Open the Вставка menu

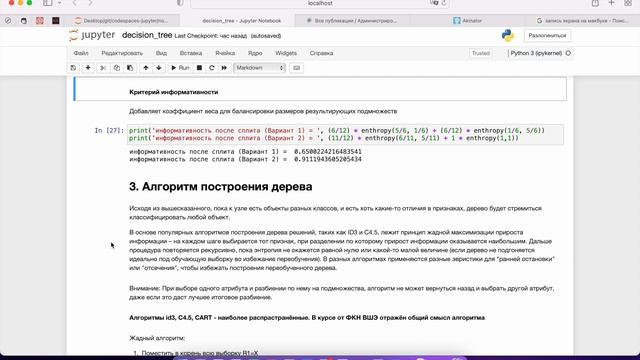[191, 53]
